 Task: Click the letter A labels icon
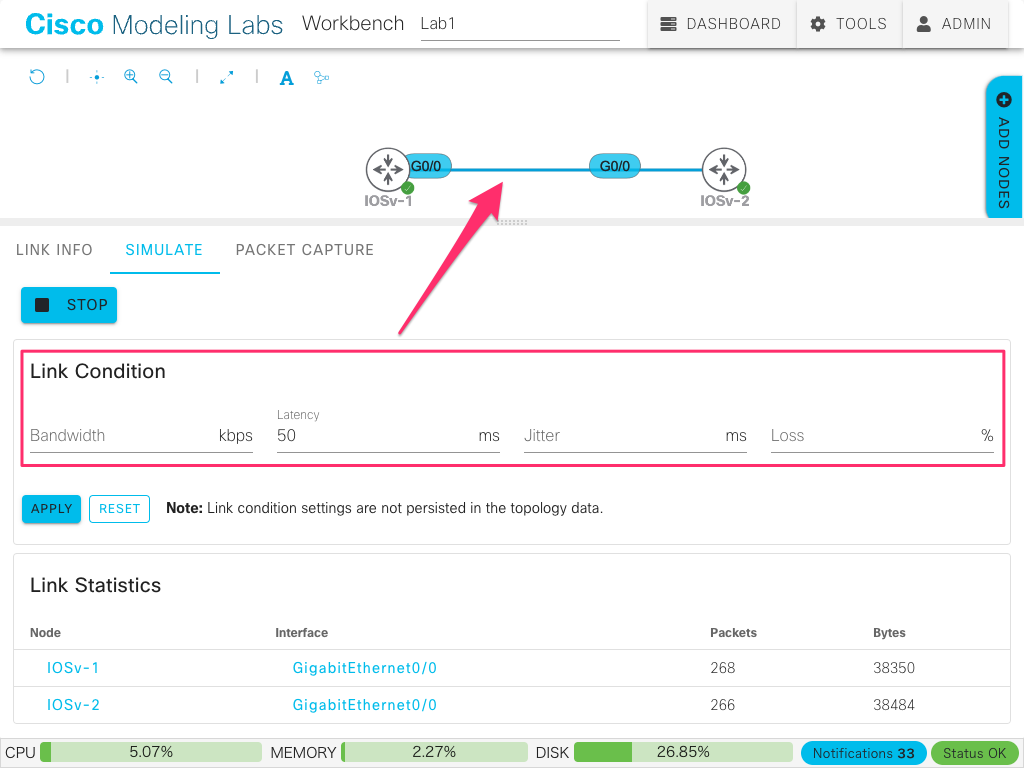[x=287, y=78]
